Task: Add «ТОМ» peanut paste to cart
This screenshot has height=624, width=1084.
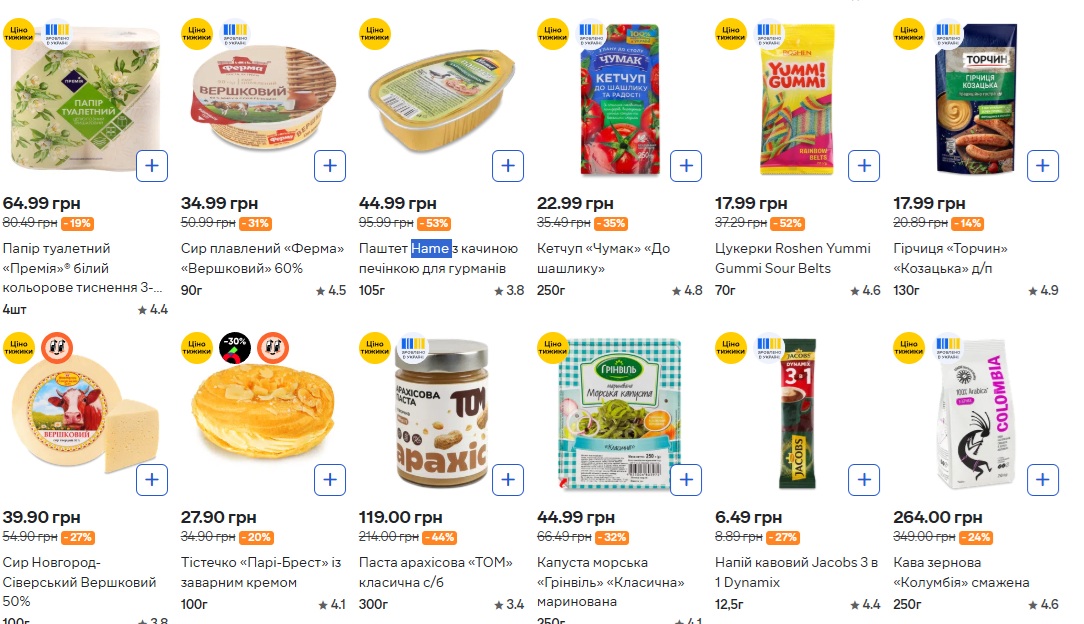Action: [x=508, y=480]
